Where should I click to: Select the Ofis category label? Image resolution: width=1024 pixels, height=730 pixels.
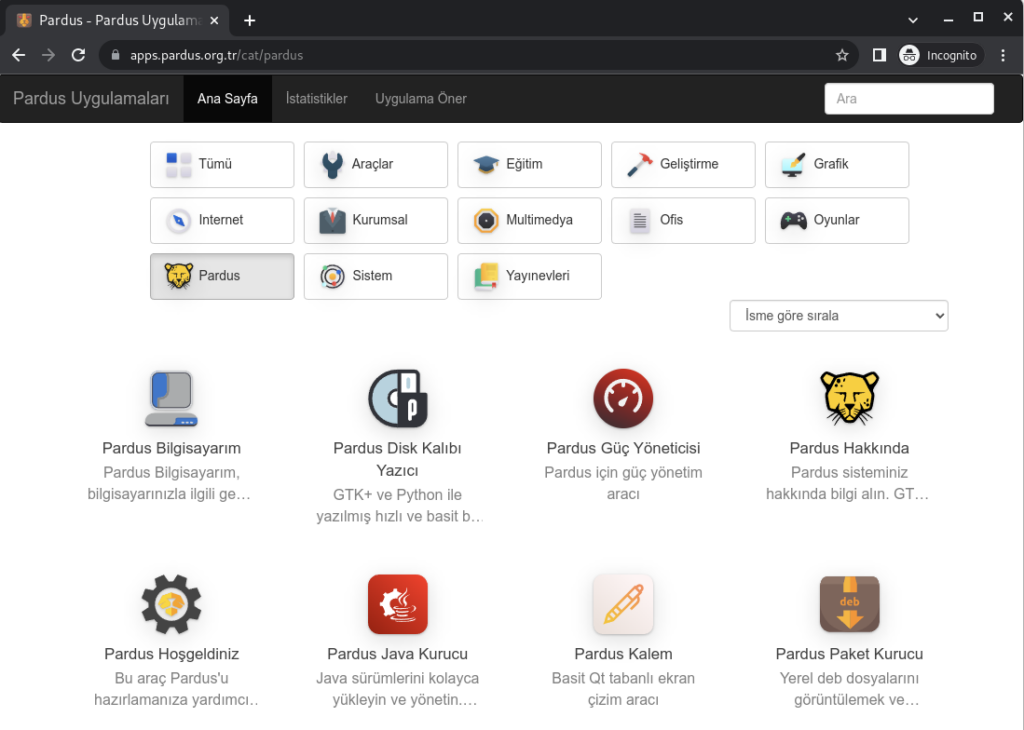671,220
